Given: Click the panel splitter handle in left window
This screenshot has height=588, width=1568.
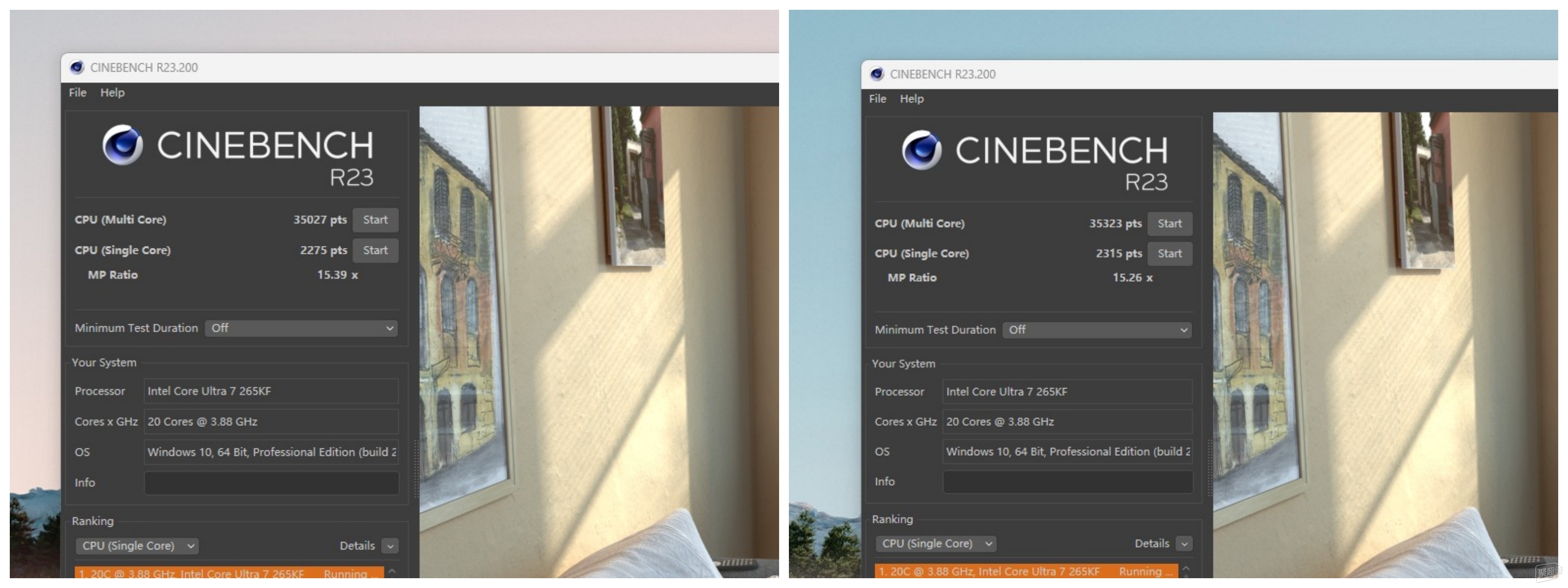Looking at the screenshot, I should [416, 469].
